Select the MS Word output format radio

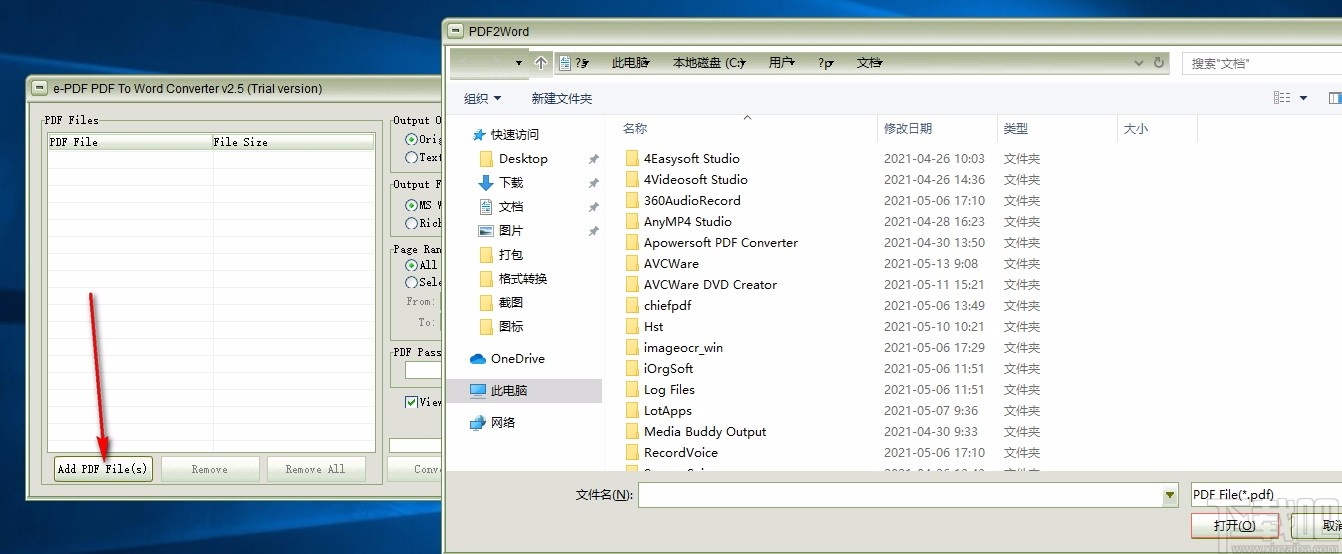[411, 205]
